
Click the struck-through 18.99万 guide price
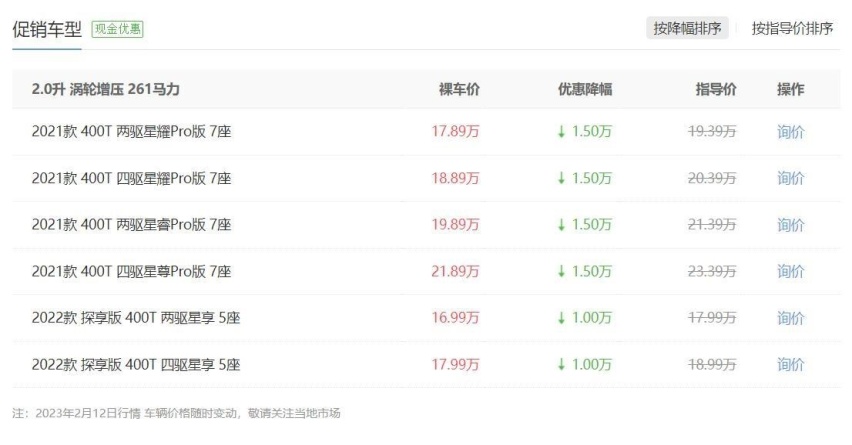click(x=712, y=364)
